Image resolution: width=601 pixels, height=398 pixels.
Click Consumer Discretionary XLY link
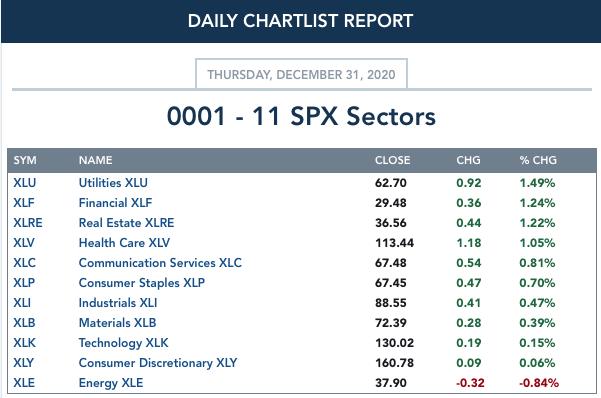pos(158,363)
